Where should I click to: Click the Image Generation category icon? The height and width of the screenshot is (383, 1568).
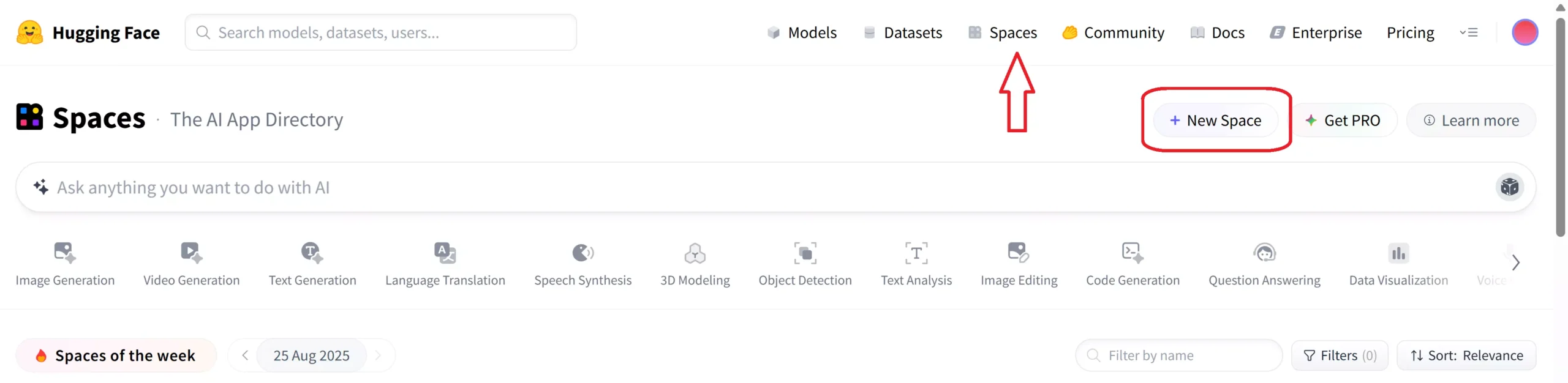[x=64, y=253]
